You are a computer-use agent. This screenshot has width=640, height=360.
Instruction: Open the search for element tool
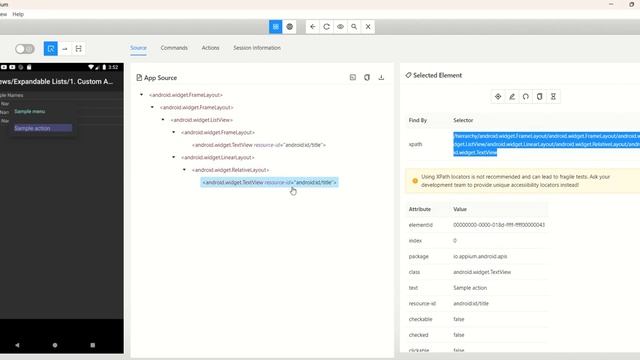[354, 27]
